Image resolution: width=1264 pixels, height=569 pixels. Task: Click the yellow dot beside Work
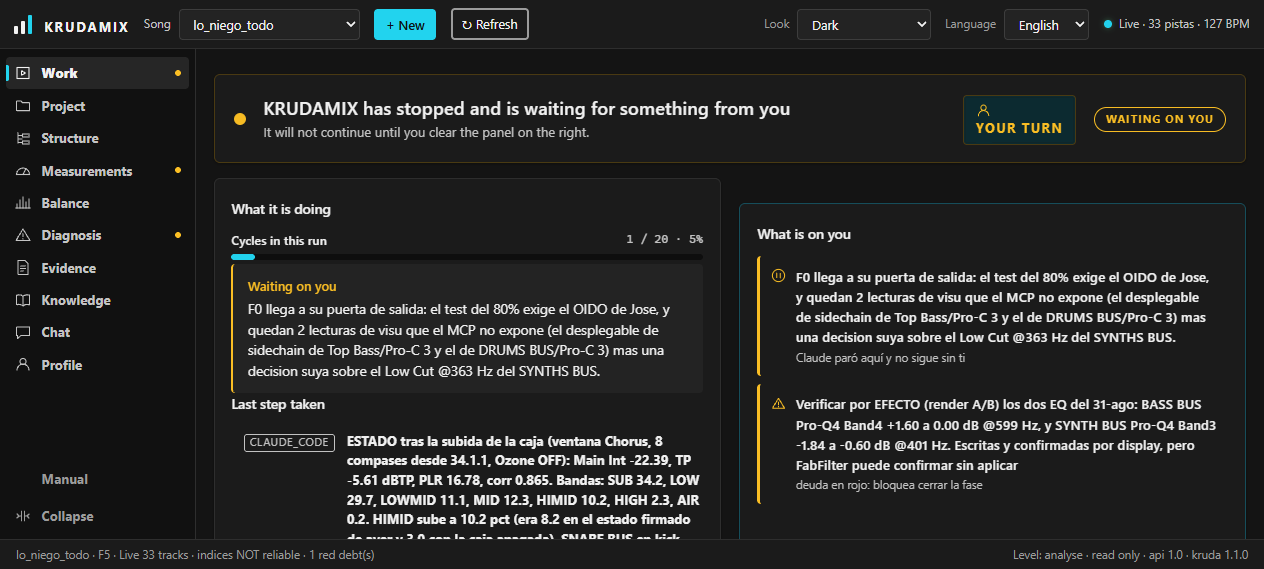point(178,73)
